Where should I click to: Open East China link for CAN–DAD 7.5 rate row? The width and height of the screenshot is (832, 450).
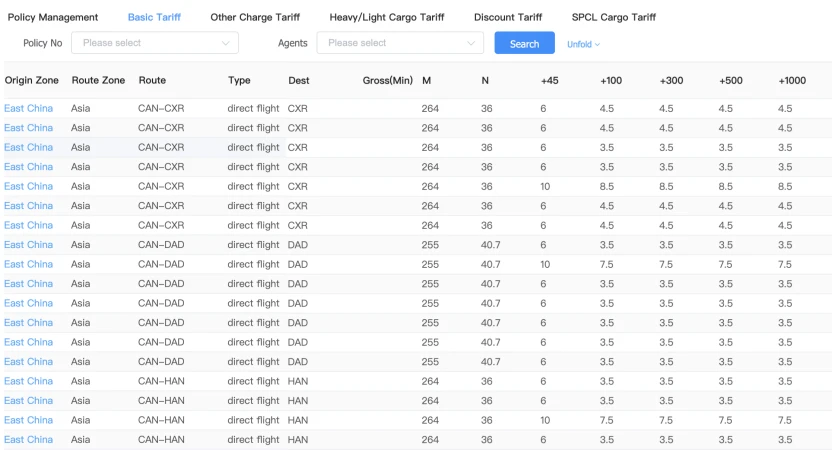29,264
